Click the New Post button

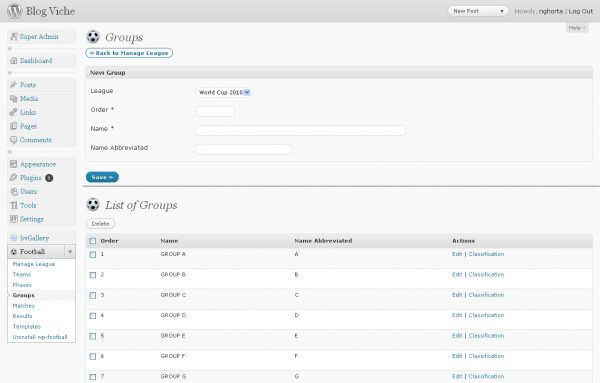coord(472,11)
